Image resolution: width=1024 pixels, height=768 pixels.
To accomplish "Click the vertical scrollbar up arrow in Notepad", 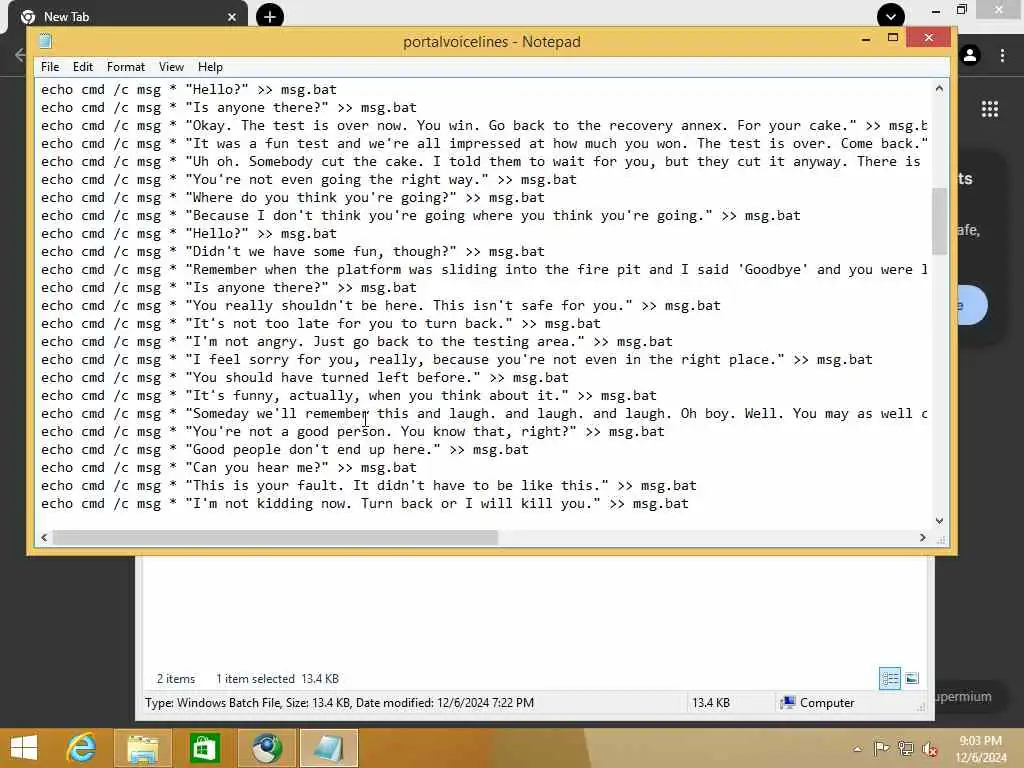I will [939, 88].
